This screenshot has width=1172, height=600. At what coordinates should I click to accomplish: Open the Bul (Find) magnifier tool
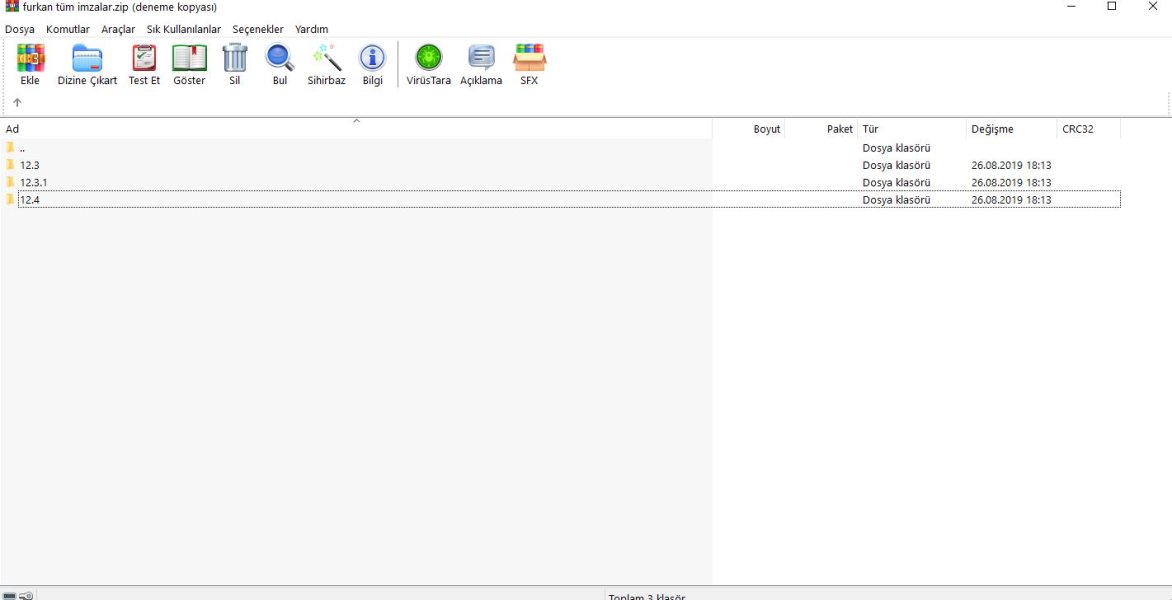pos(280,64)
